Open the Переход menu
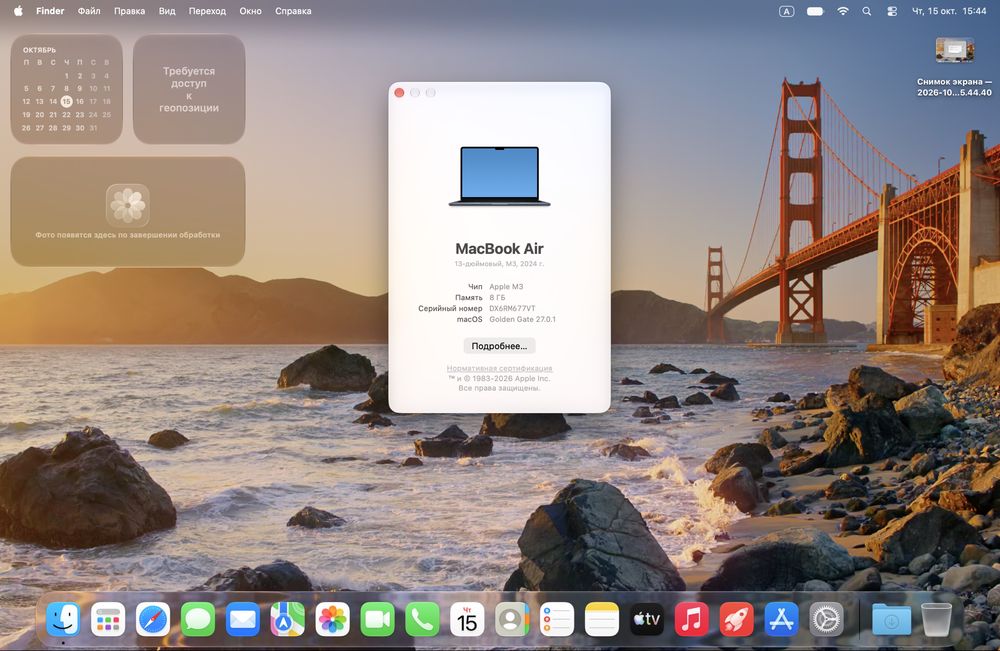Image resolution: width=1000 pixels, height=651 pixels. [207, 11]
